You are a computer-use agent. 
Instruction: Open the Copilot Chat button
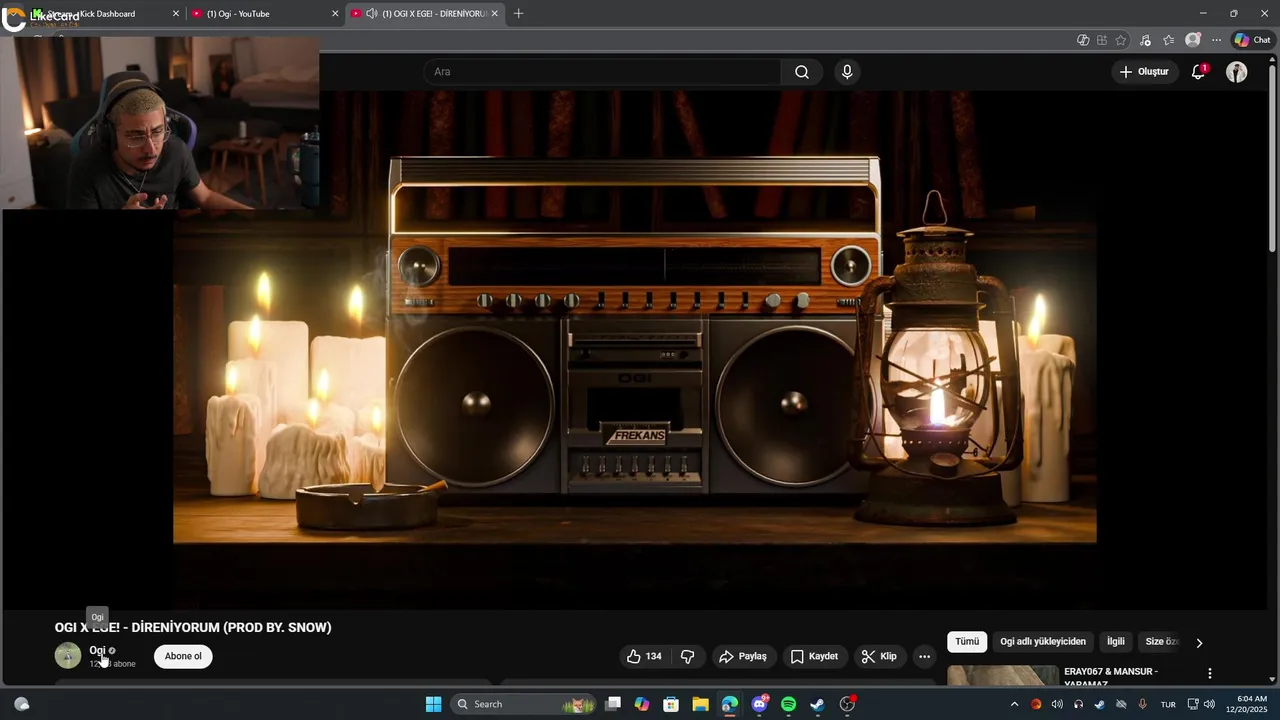point(1252,40)
